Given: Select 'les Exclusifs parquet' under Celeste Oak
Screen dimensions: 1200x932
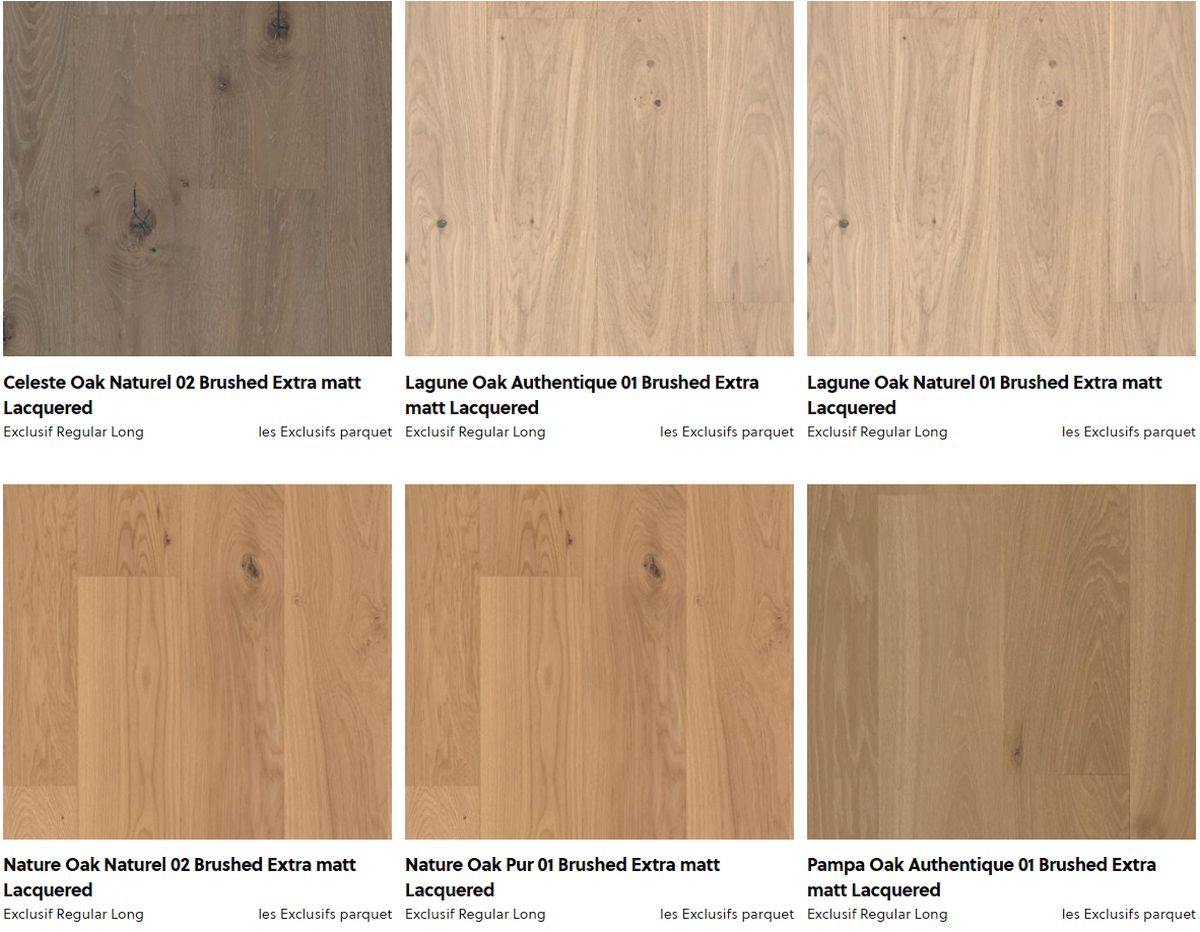Looking at the screenshot, I should click(x=325, y=432).
